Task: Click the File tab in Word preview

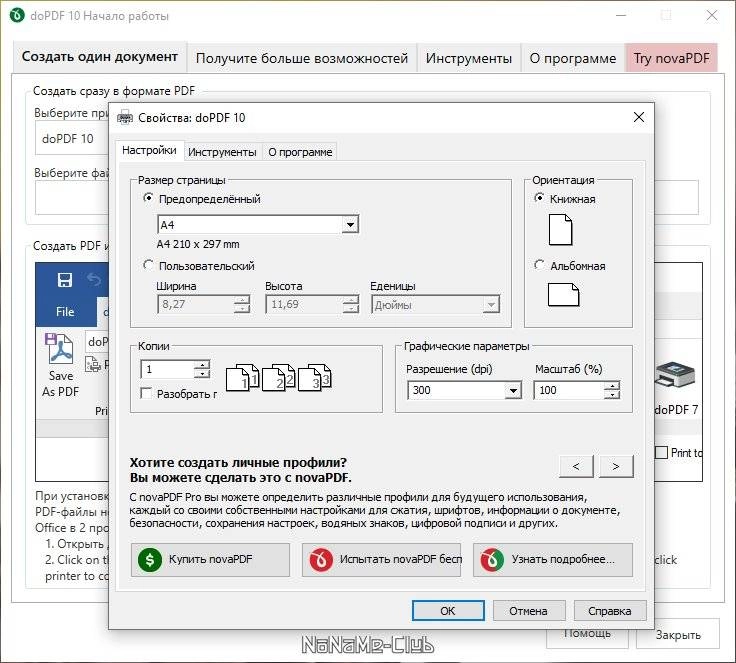Action: (65, 312)
